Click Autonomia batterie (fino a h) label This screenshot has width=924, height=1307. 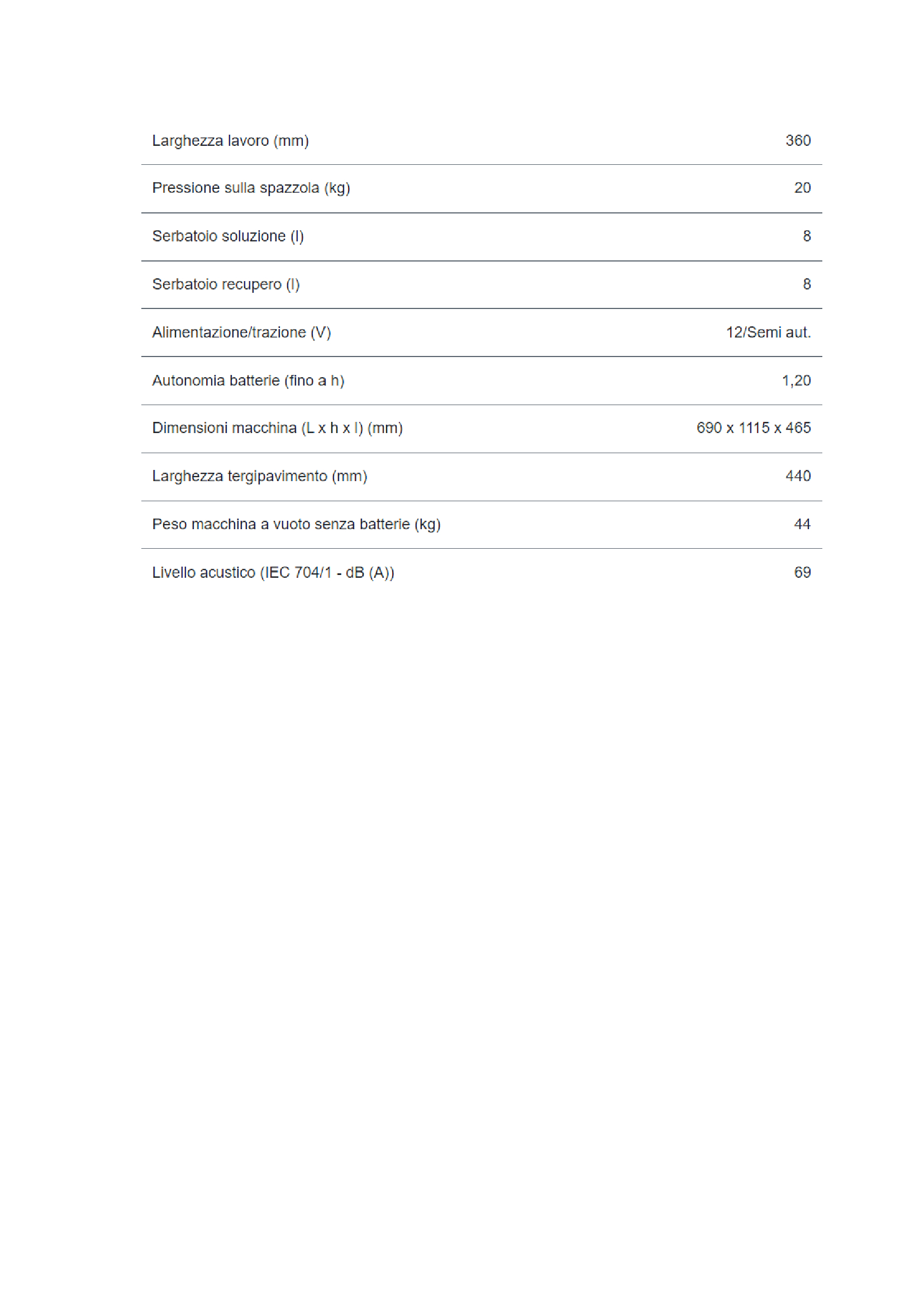tap(248, 381)
